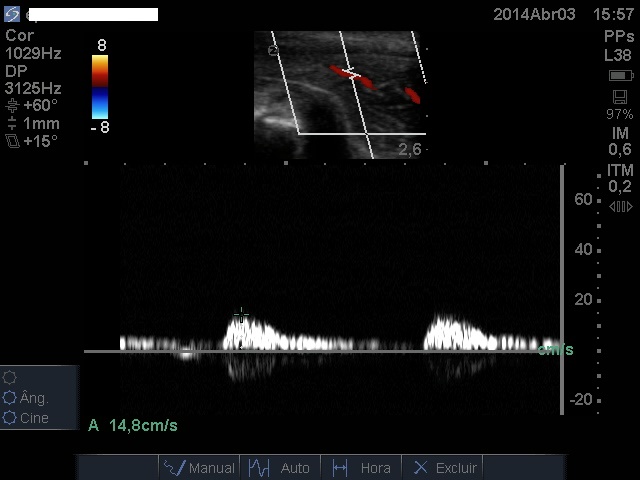Click the velocity caliper crosshair on the waveform
Viewport: 640px width, 480px height.
[241, 315]
